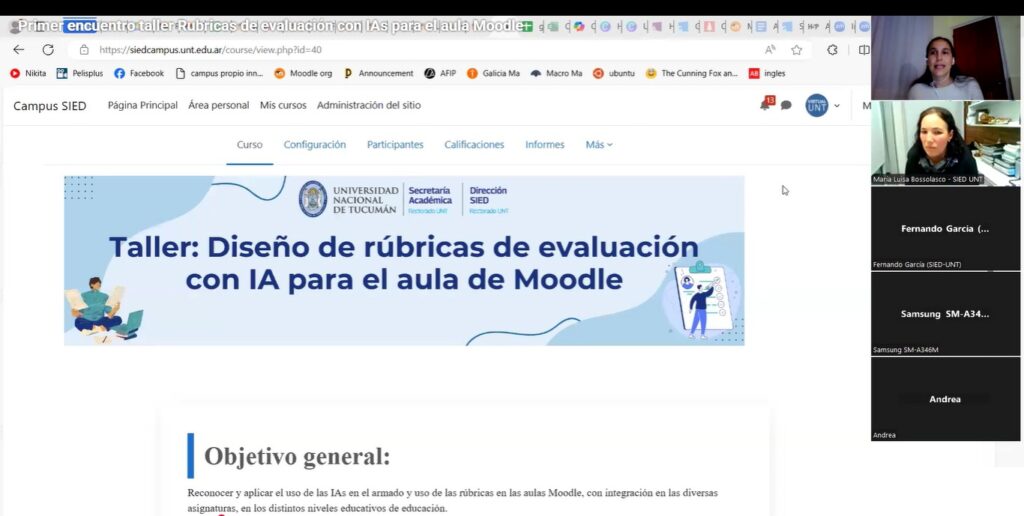Click the read aloud icon in address bar

coord(770,50)
